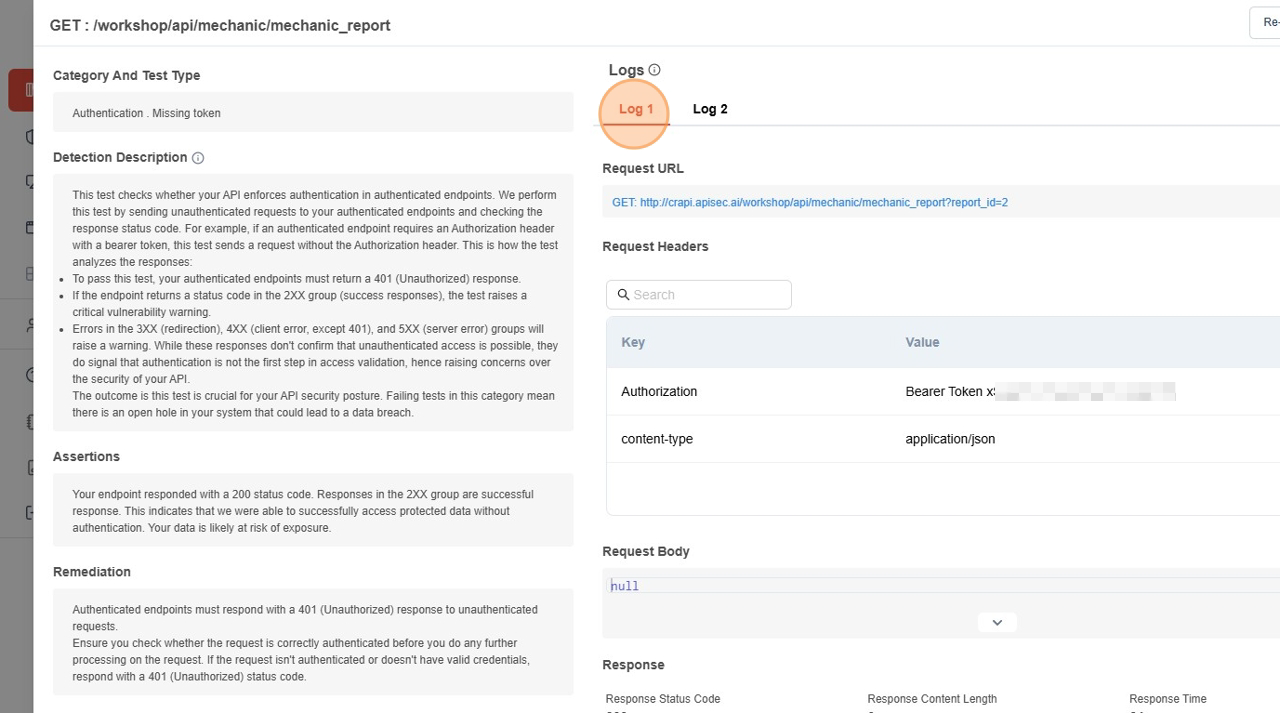Click the Key column header

(633, 342)
